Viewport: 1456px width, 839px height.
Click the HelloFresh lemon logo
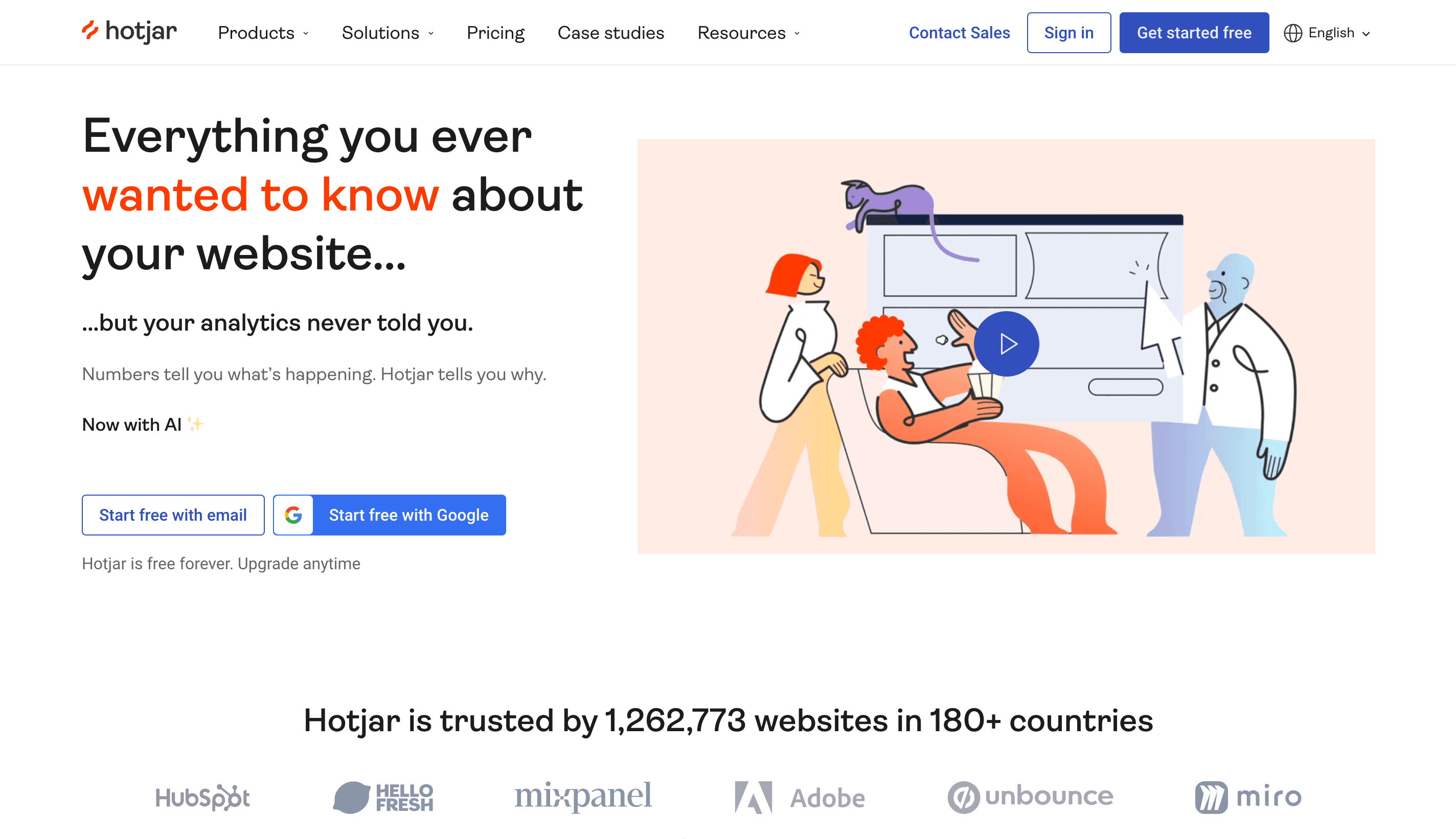point(352,798)
